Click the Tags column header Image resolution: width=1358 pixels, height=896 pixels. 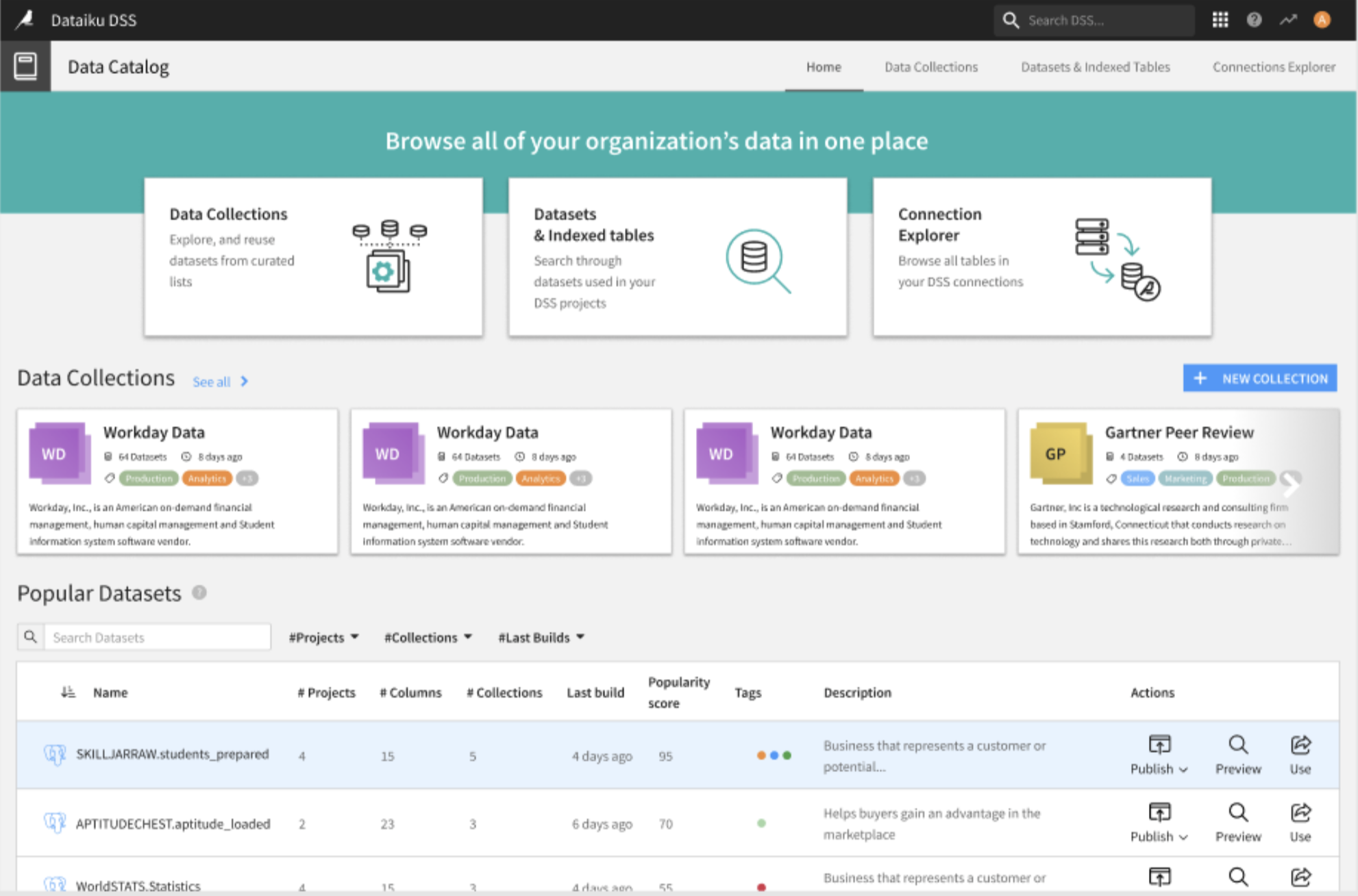click(x=748, y=692)
